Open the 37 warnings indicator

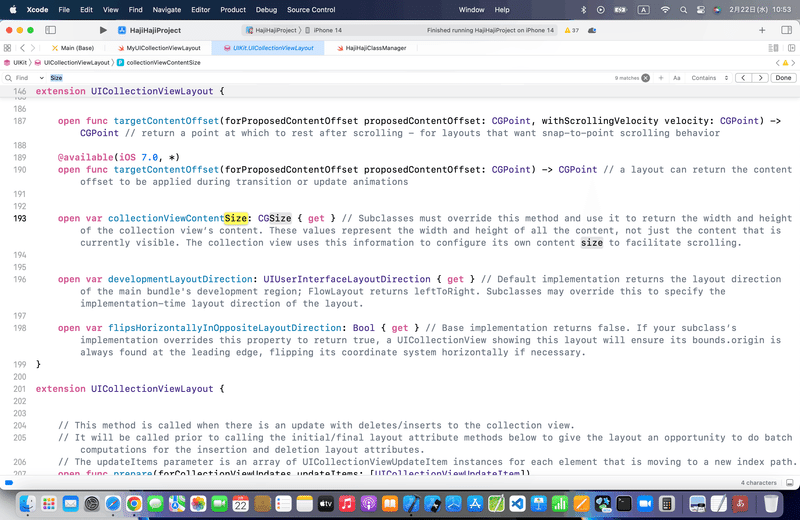pos(571,30)
